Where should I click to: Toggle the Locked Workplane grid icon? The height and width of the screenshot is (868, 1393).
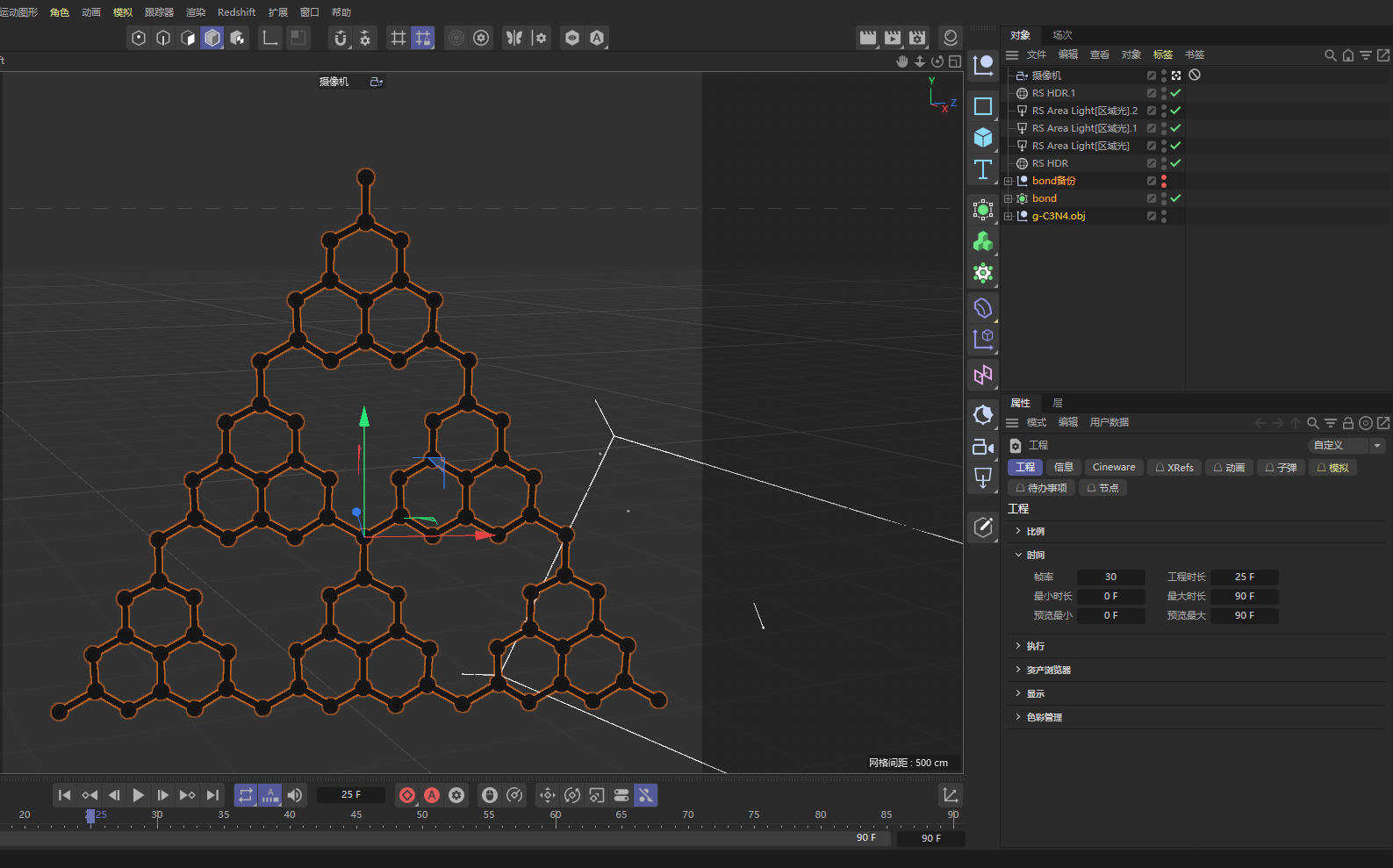[x=423, y=38]
